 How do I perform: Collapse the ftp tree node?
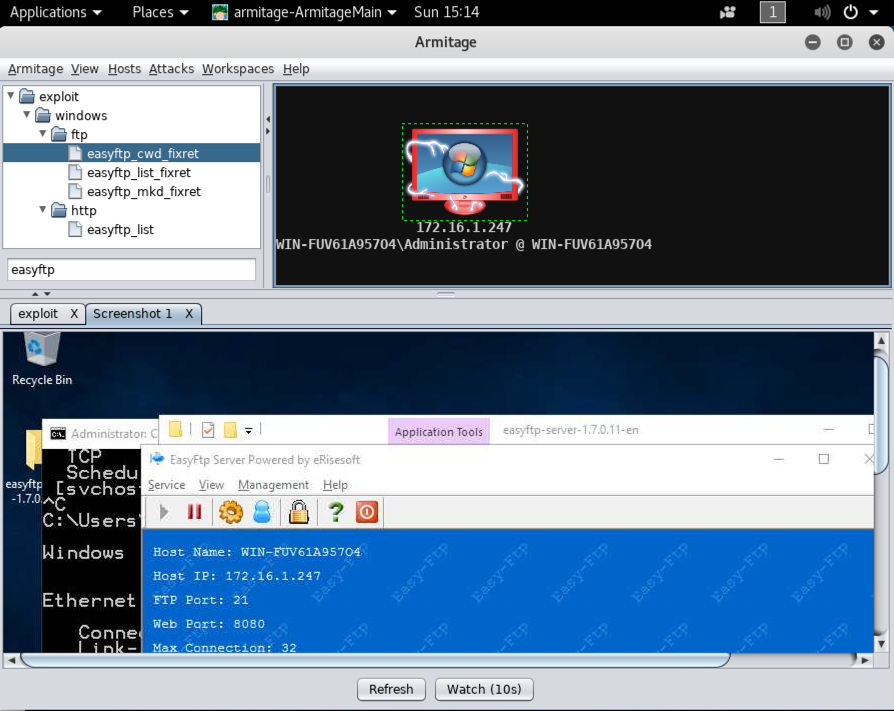coord(43,133)
